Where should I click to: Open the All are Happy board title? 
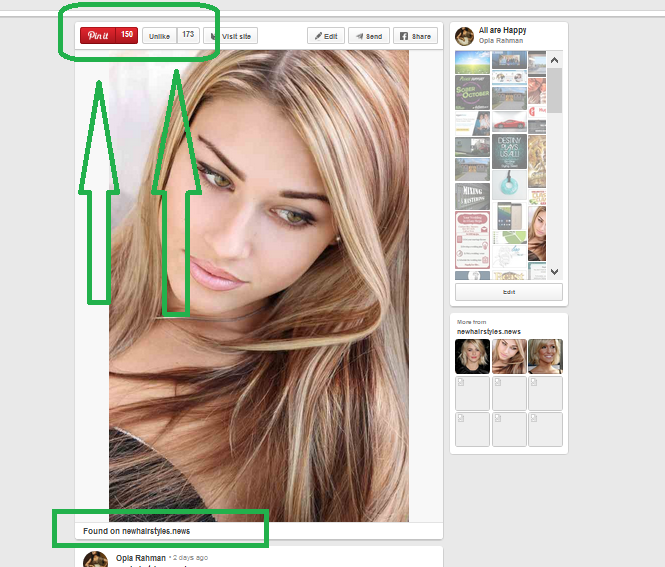(x=503, y=30)
